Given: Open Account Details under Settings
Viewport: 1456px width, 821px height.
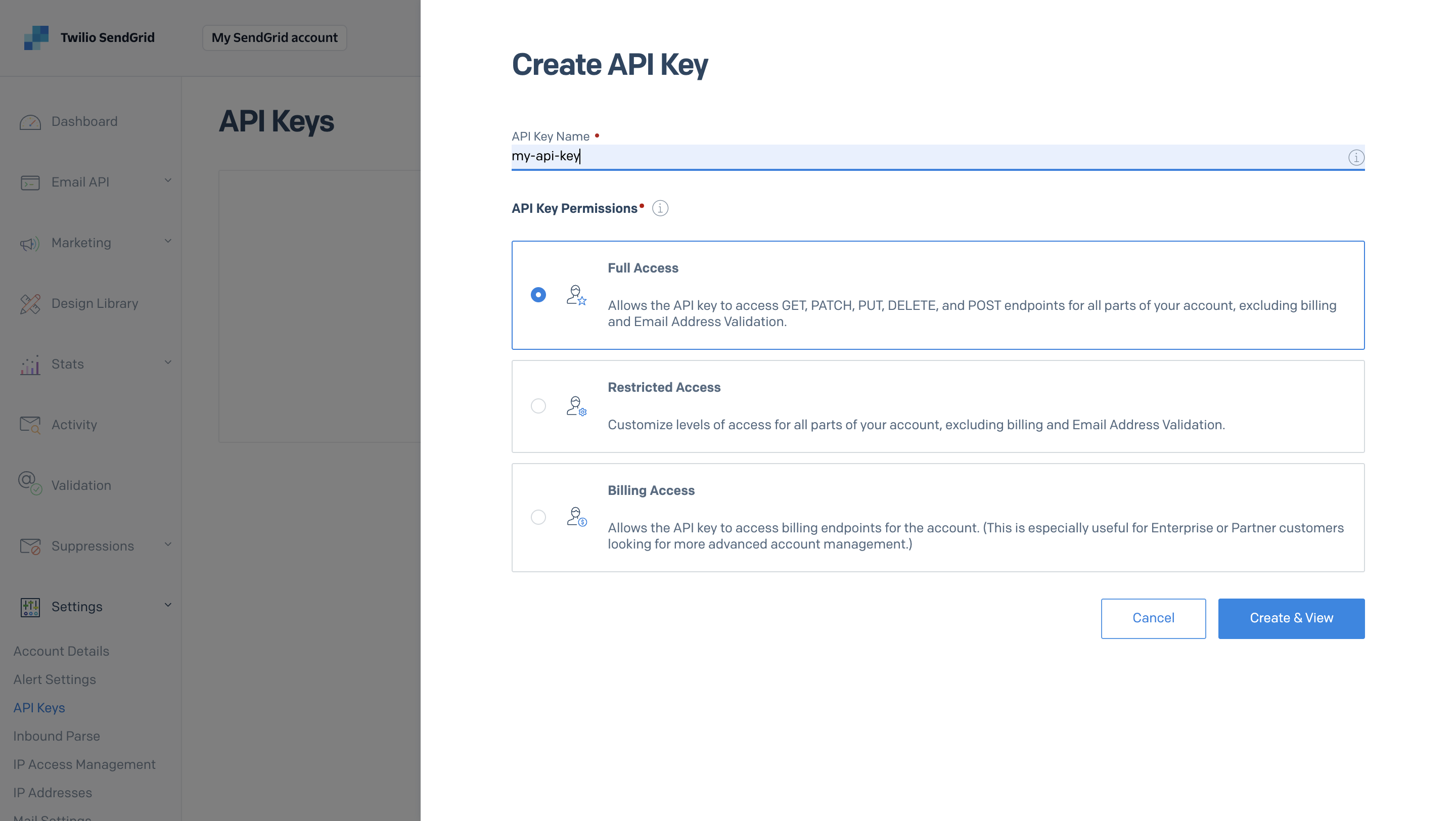Looking at the screenshot, I should click(x=61, y=651).
